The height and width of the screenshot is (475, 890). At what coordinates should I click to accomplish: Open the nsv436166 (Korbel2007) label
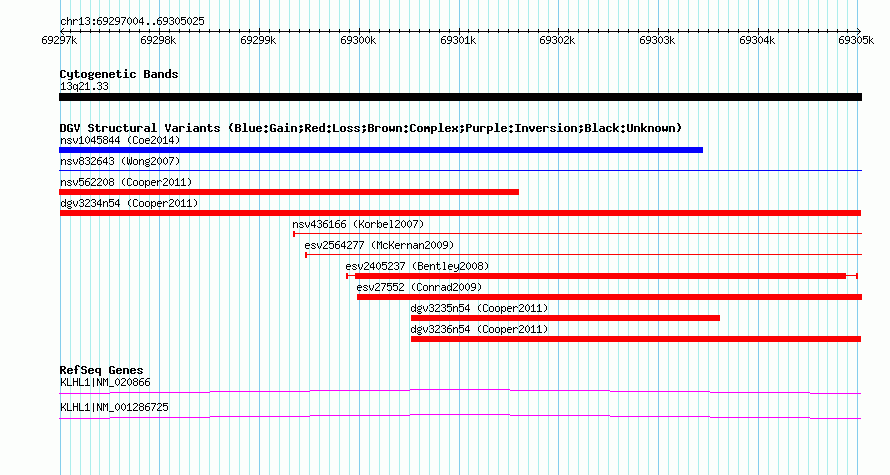358,224
